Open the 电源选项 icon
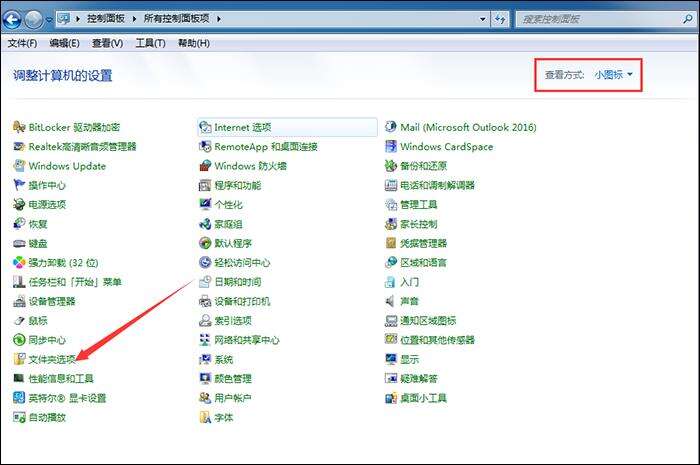Screen dimensions: 700x465 coord(19,205)
